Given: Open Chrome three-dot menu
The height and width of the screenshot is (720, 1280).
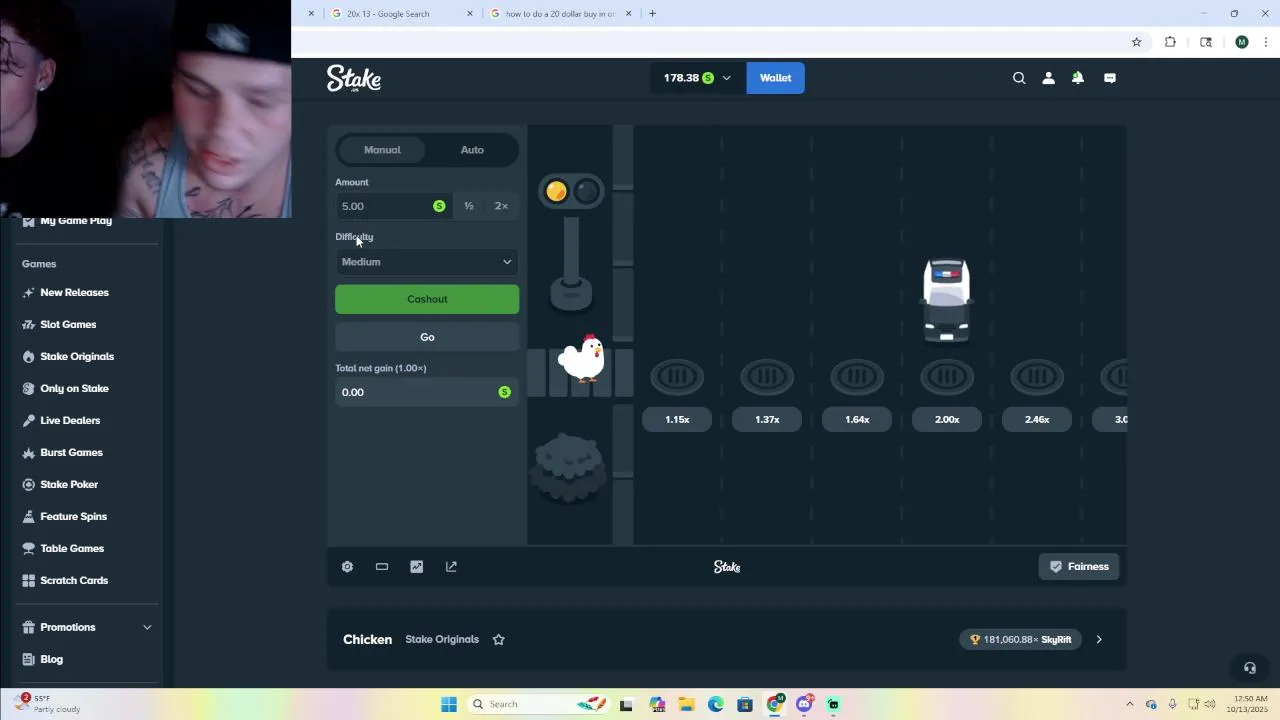Looking at the screenshot, I should point(1266,42).
